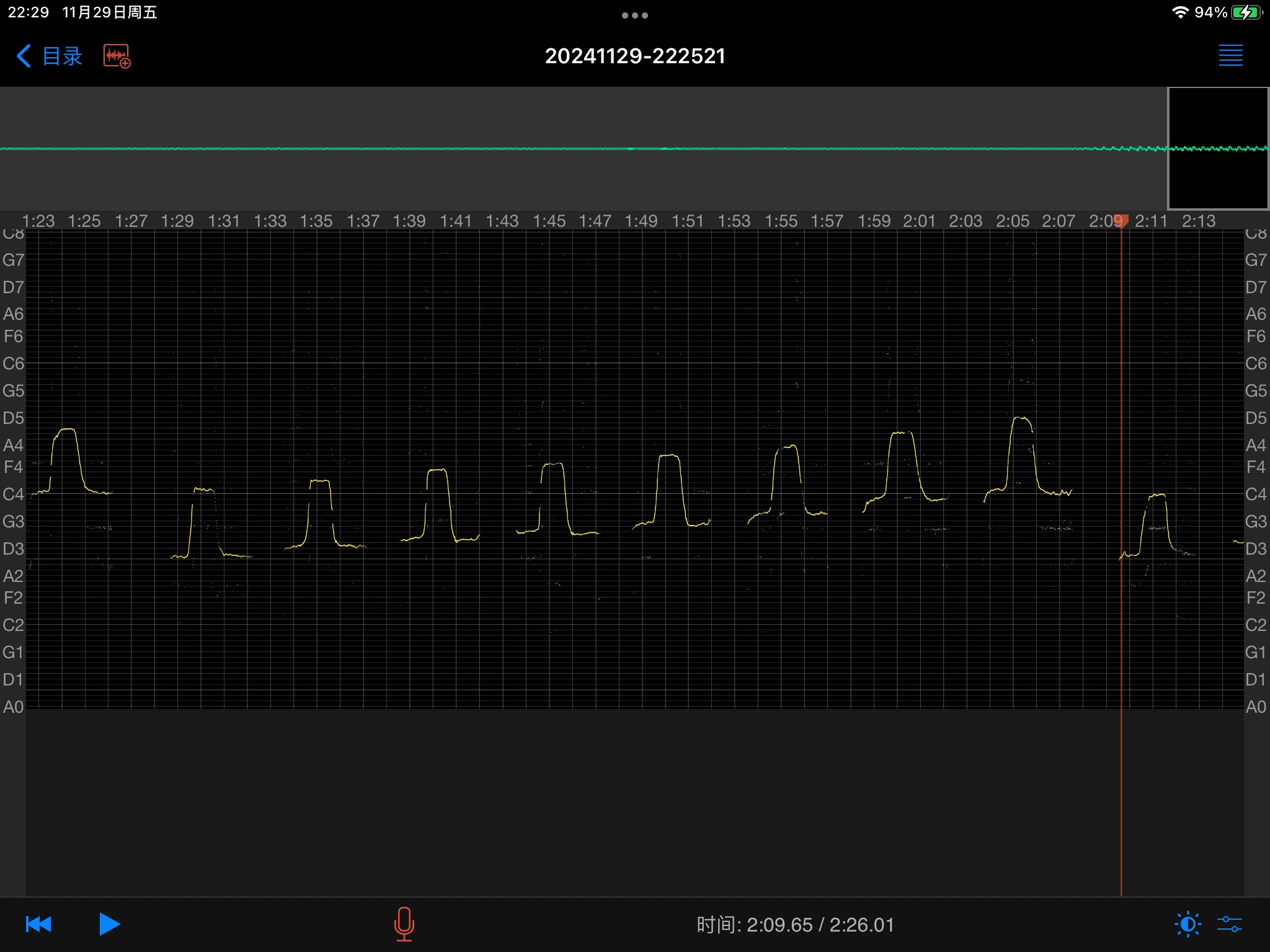Click the recording title 20241129-222521
The width and height of the screenshot is (1270, 952).
[x=635, y=56]
